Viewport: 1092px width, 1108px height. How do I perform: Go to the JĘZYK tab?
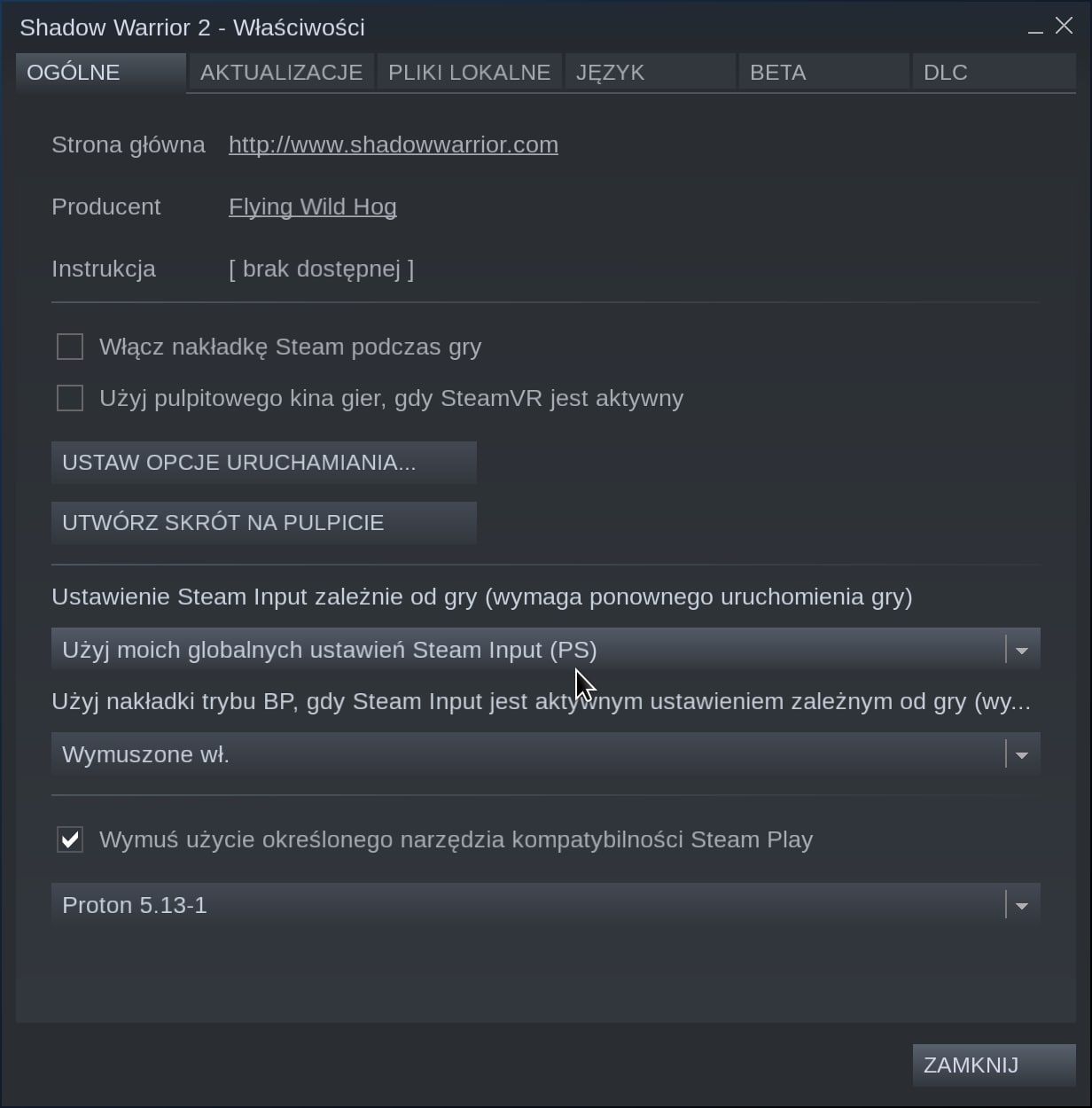(610, 73)
